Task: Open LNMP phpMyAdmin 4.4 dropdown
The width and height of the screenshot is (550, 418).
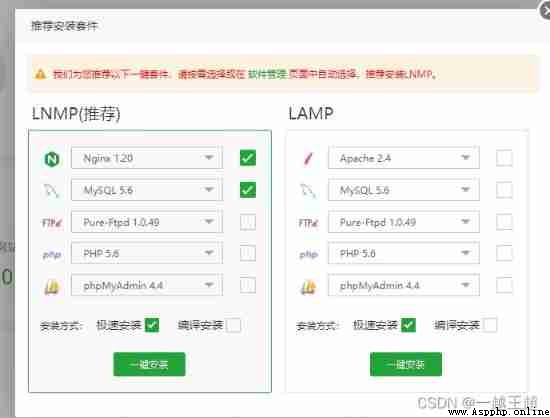Action: click(x=147, y=285)
